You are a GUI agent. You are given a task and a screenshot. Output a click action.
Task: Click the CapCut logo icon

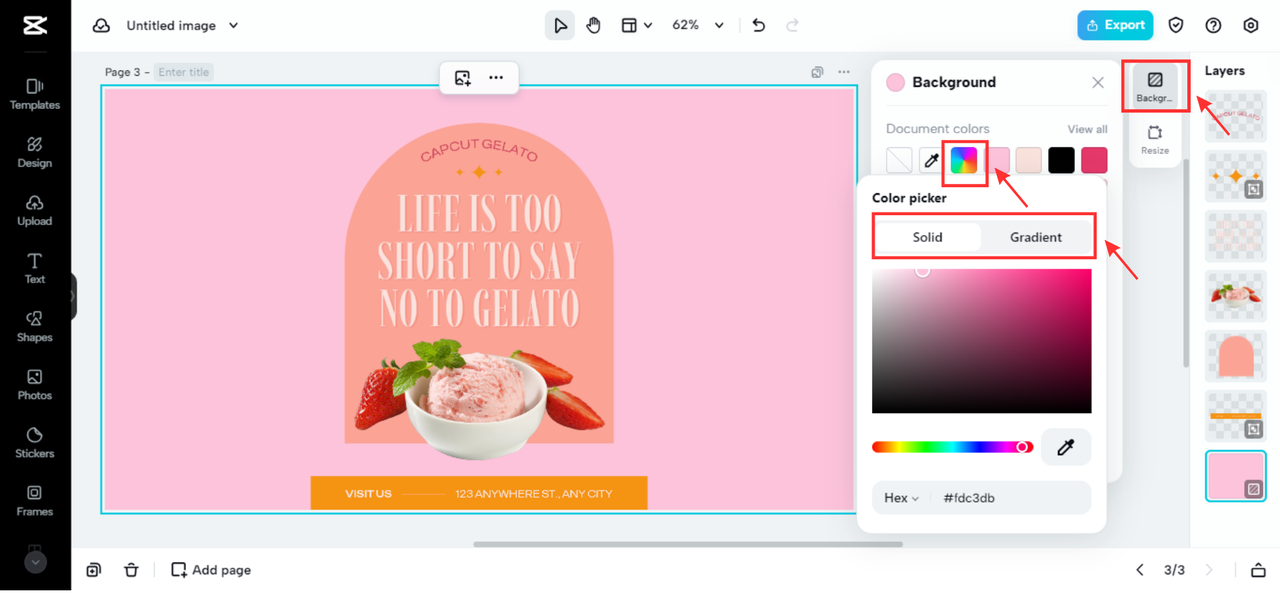coord(35,26)
